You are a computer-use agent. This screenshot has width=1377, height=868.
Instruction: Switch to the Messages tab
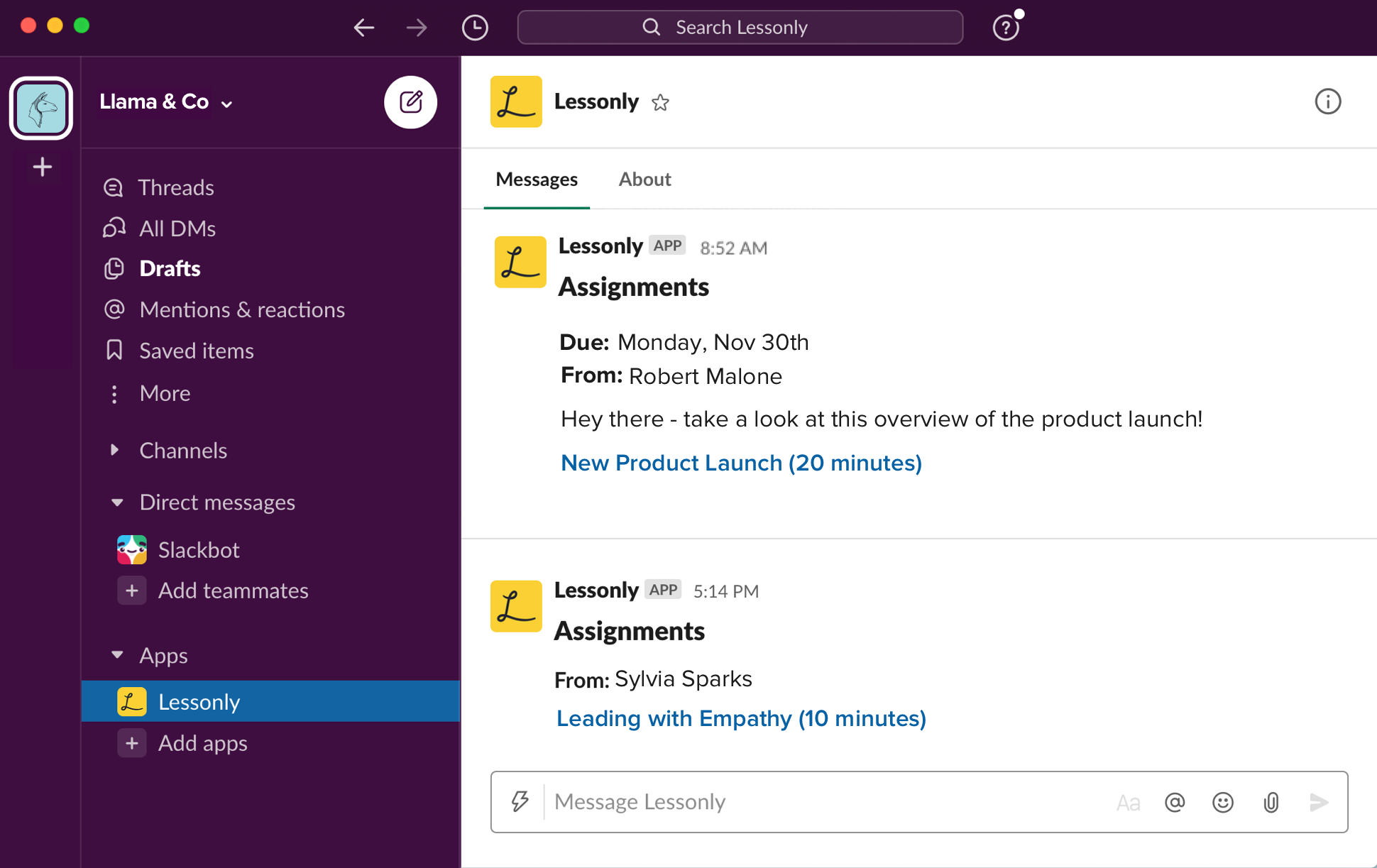537,180
